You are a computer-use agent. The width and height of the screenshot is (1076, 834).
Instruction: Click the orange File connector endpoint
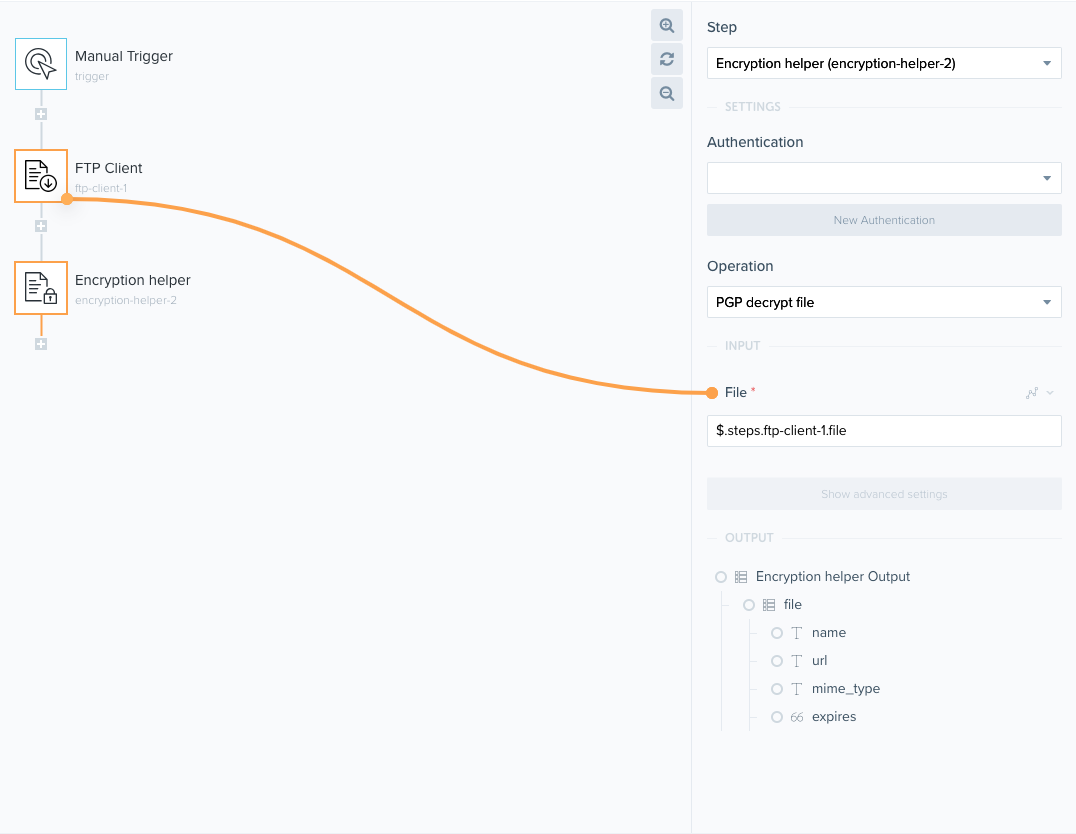pyautogui.click(x=712, y=393)
